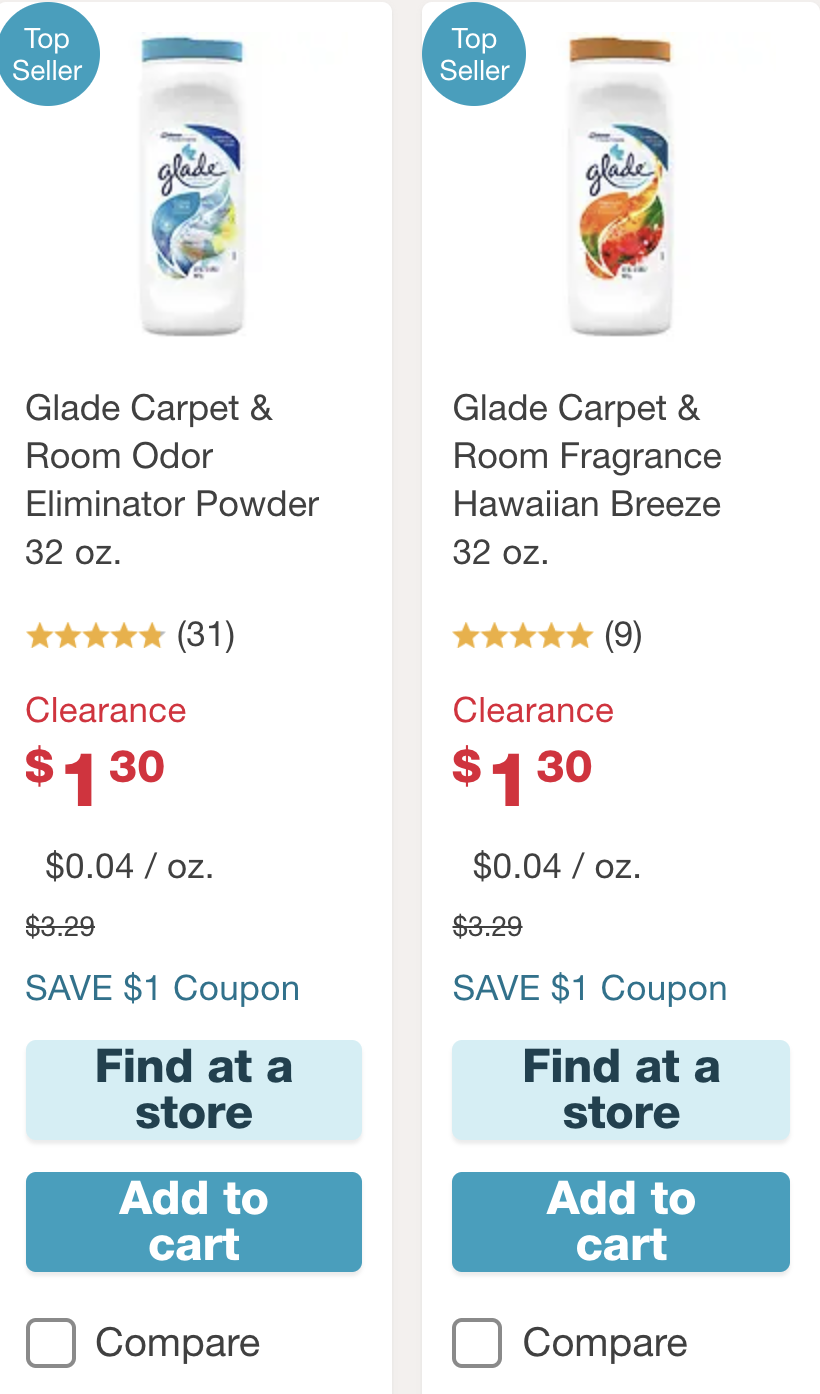Add Odor Eliminator Powder to cart
The width and height of the screenshot is (820, 1394).
193,1222
